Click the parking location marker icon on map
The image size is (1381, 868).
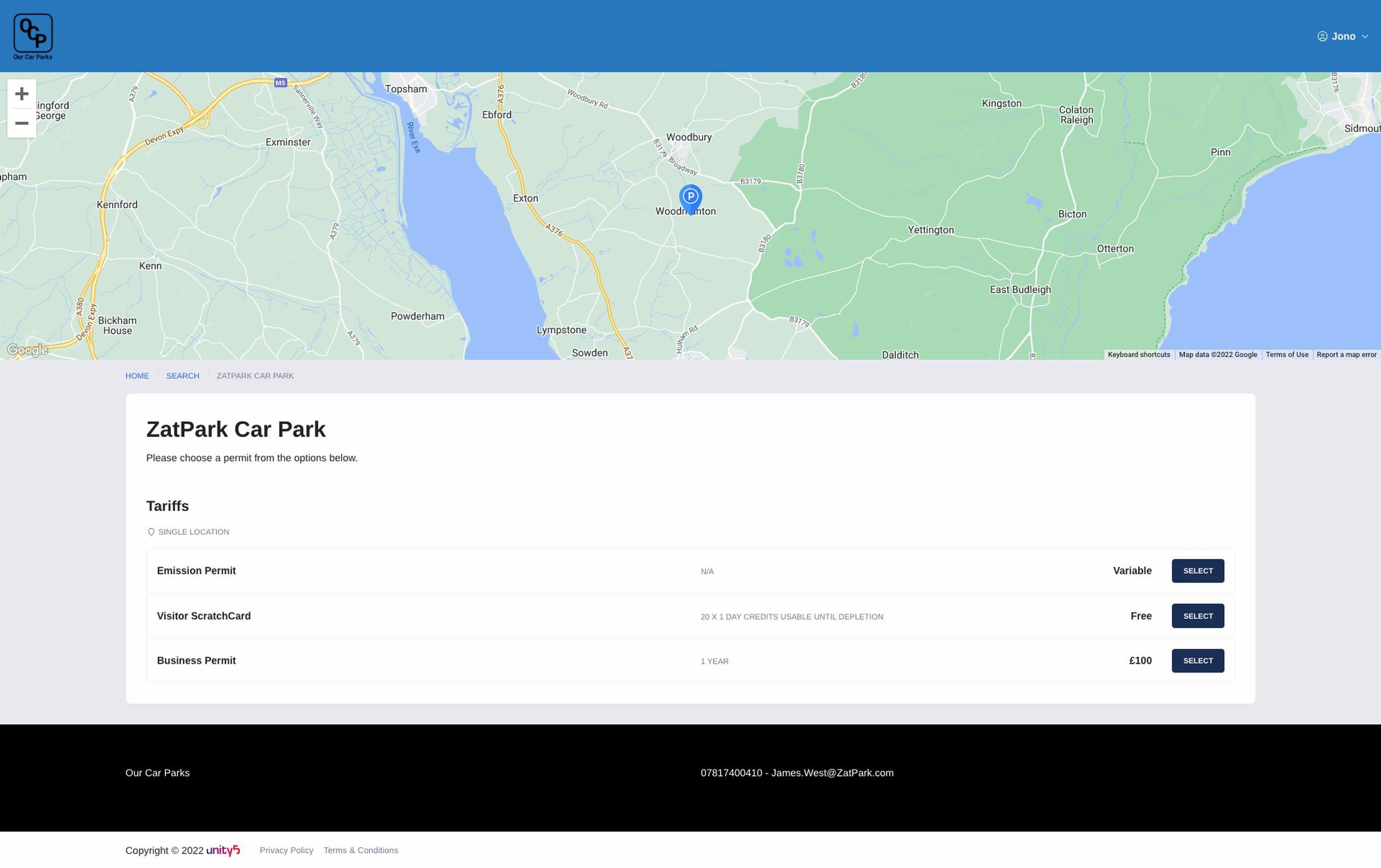click(690, 196)
